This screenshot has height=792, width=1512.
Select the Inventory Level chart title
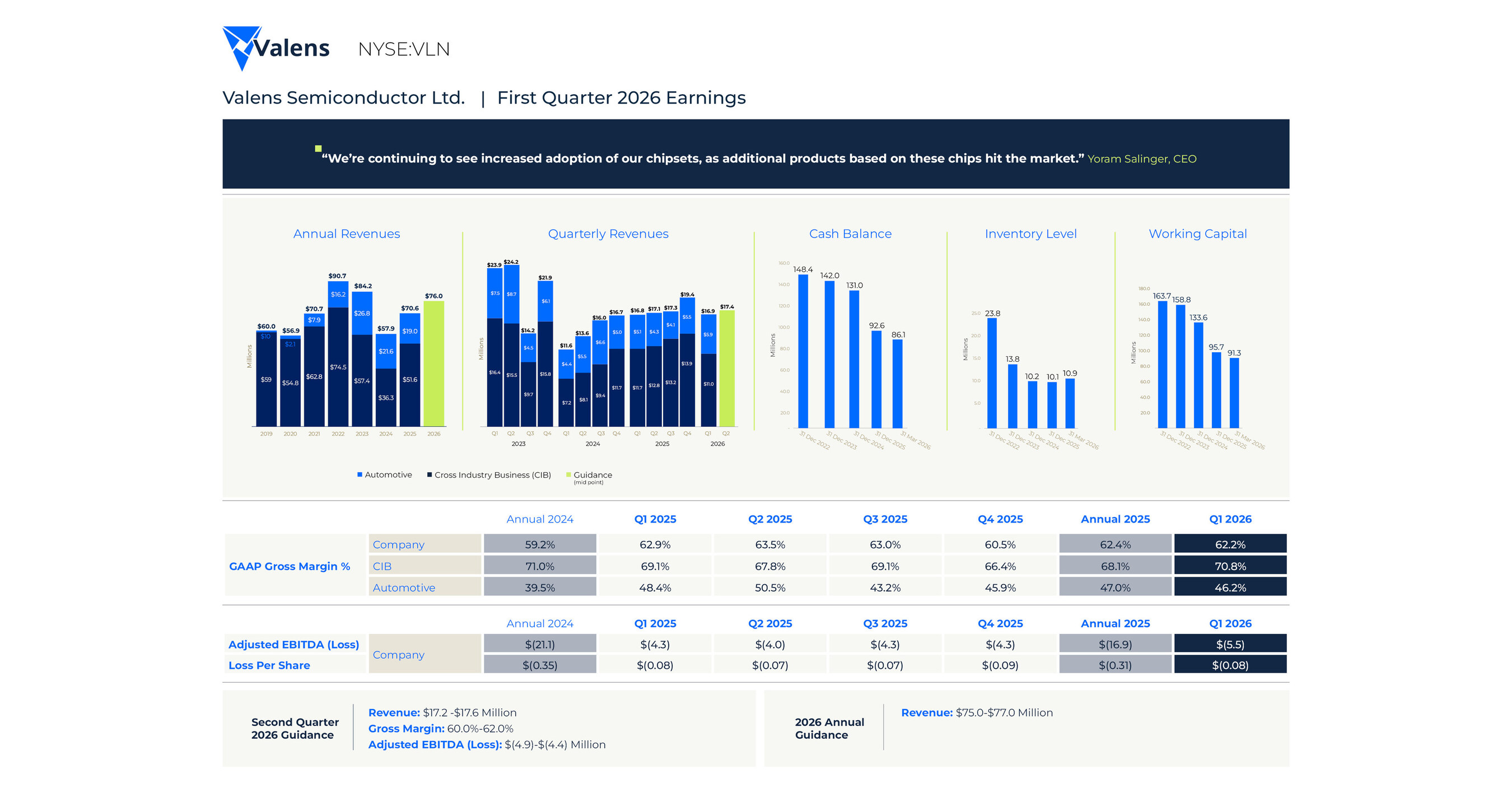[x=1031, y=234]
